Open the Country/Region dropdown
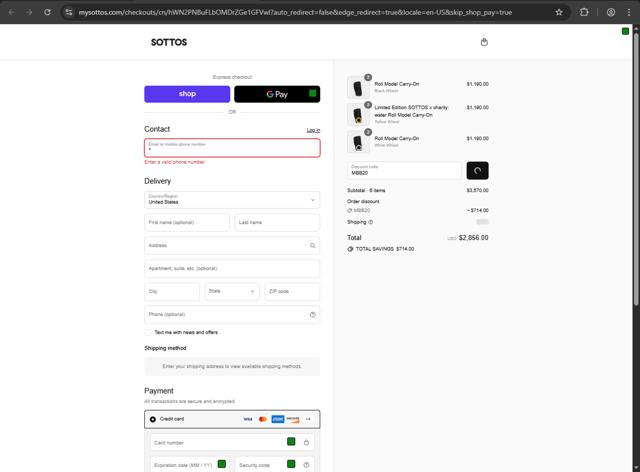 tap(232, 200)
